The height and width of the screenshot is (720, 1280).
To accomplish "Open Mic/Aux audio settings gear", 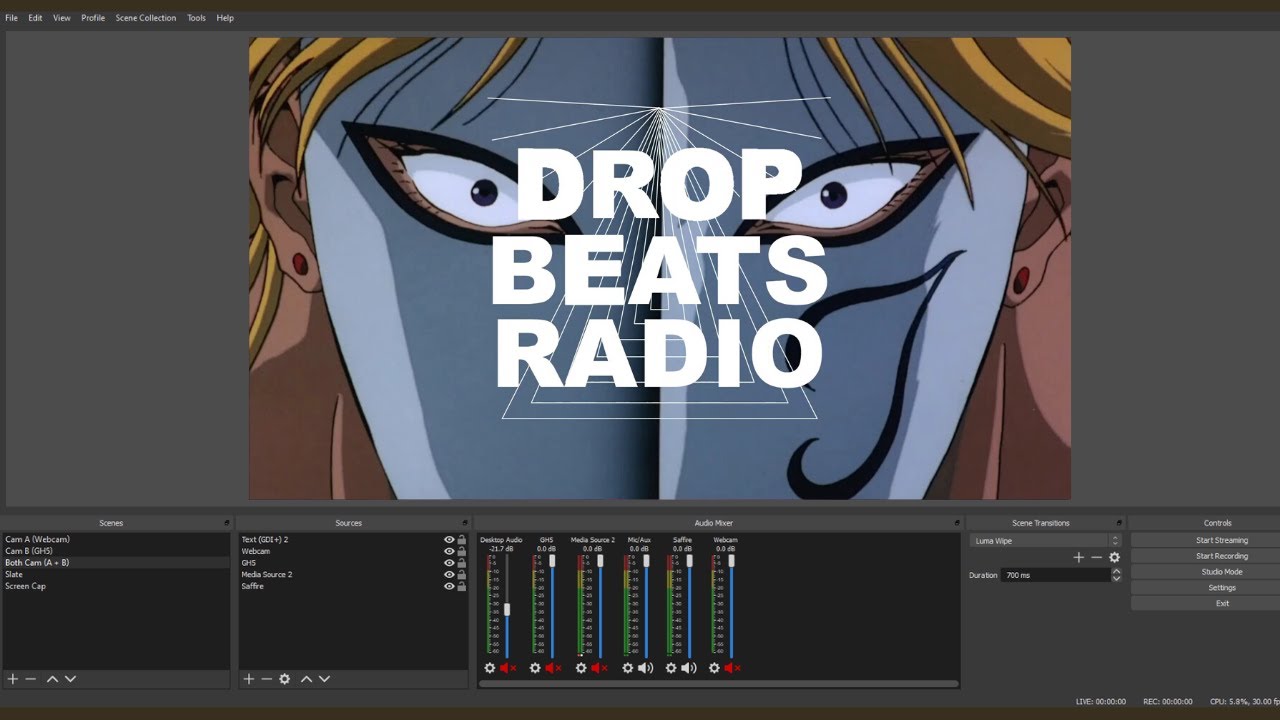I will tap(627, 668).
